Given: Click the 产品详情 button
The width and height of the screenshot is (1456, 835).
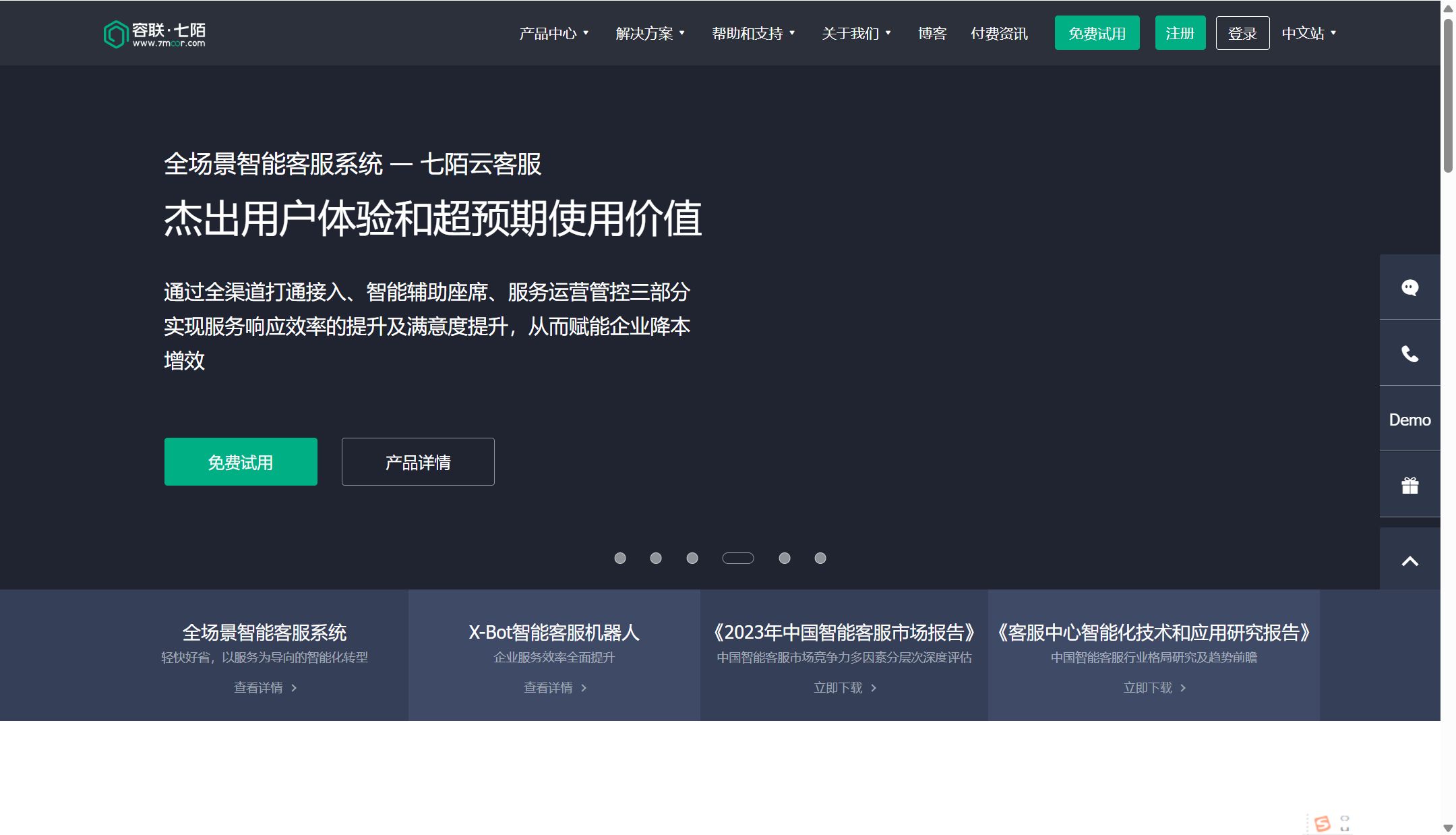Looking at the screenshot, I should point(418,462).
